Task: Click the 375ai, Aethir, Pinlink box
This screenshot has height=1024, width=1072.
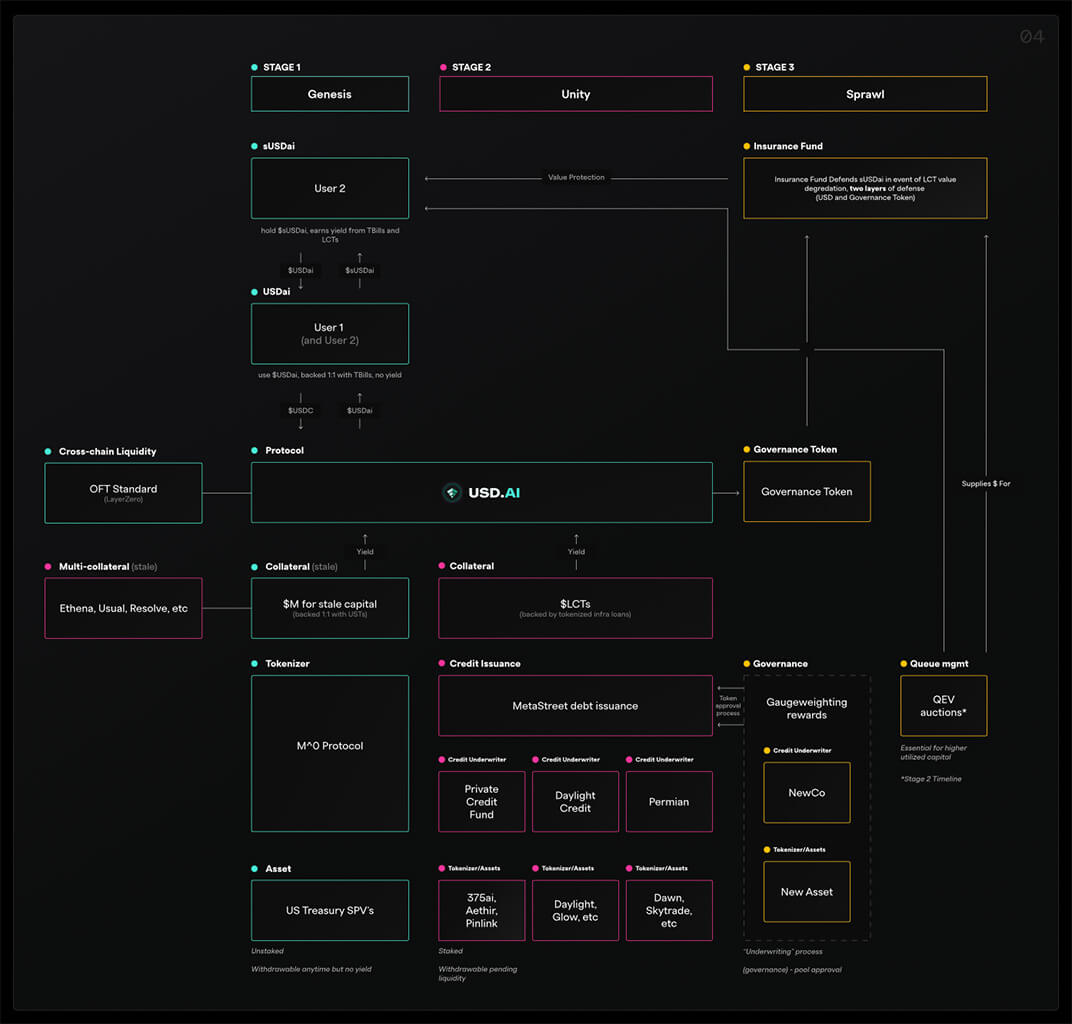Action: [x=481, y=911]
